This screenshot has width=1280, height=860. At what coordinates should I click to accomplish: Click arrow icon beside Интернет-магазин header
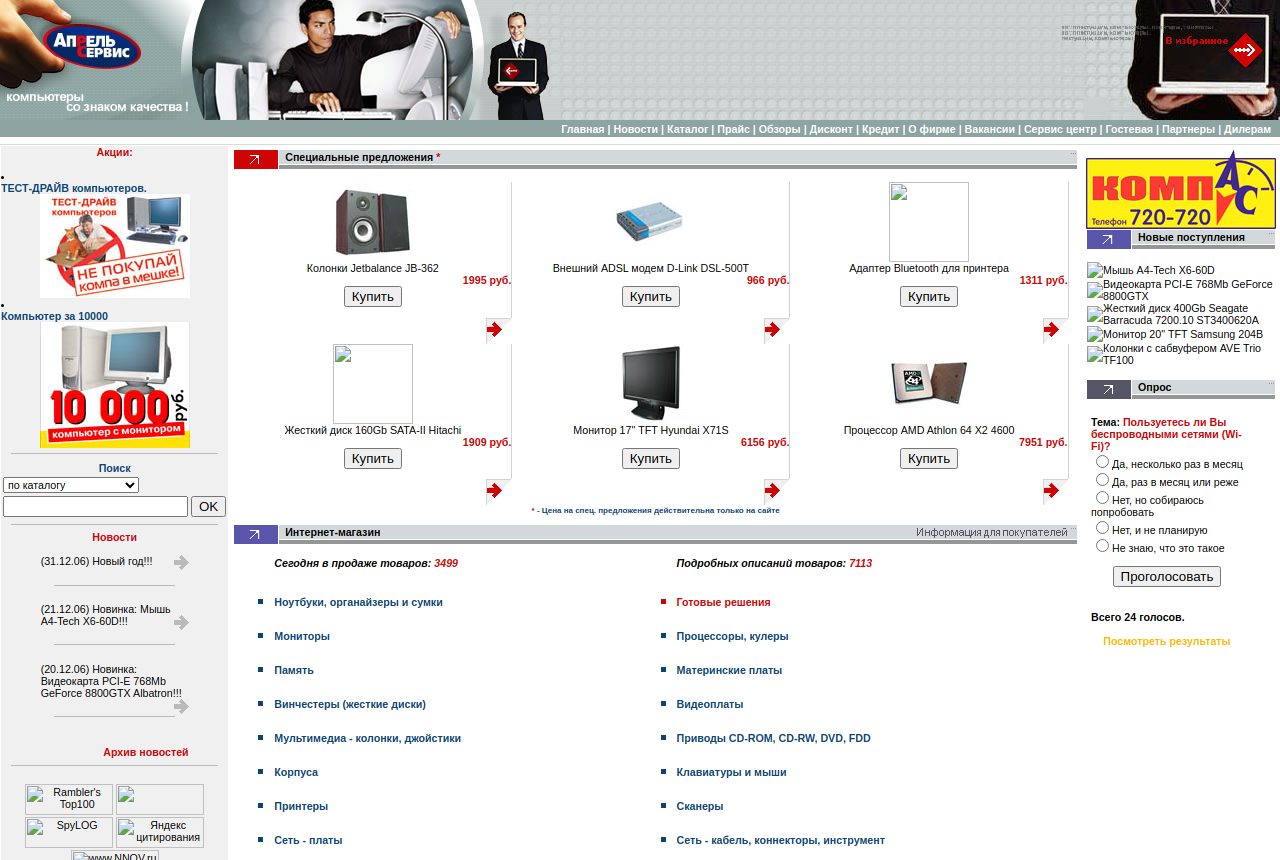256,534
